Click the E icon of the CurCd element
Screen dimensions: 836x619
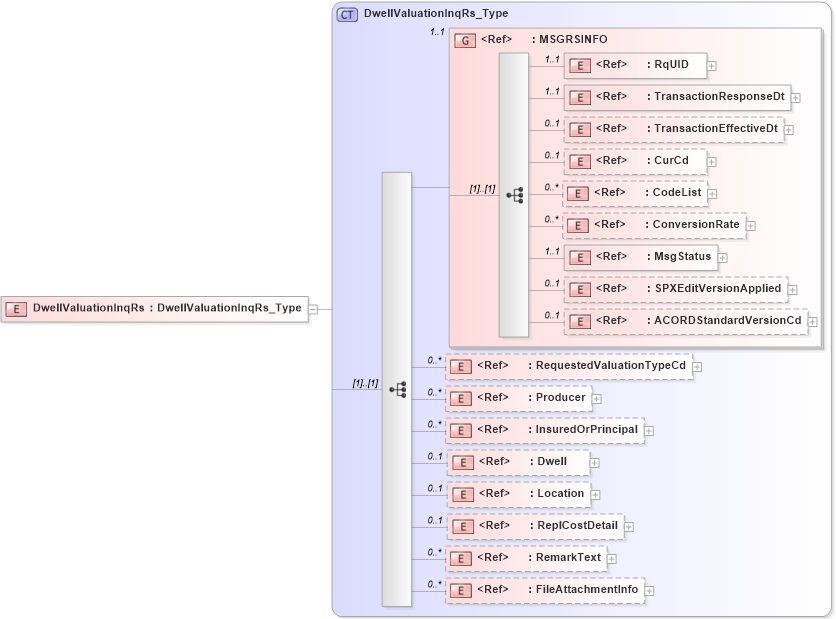[579, 161]
